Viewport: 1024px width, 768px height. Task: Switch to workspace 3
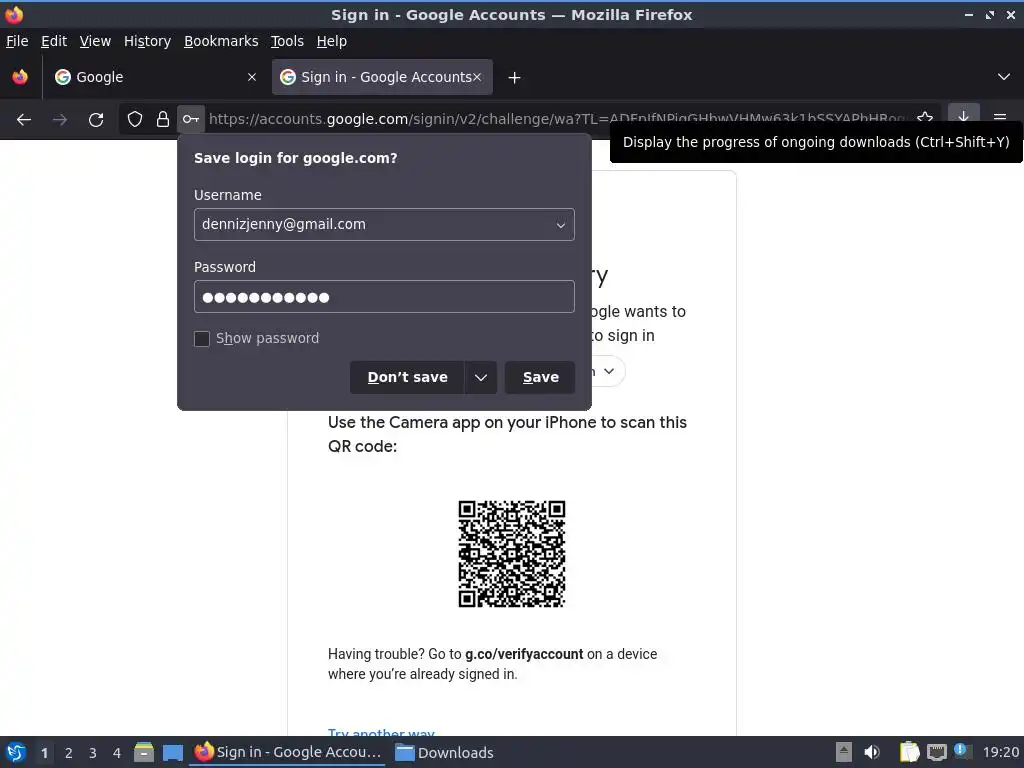(x=93, y=753)
